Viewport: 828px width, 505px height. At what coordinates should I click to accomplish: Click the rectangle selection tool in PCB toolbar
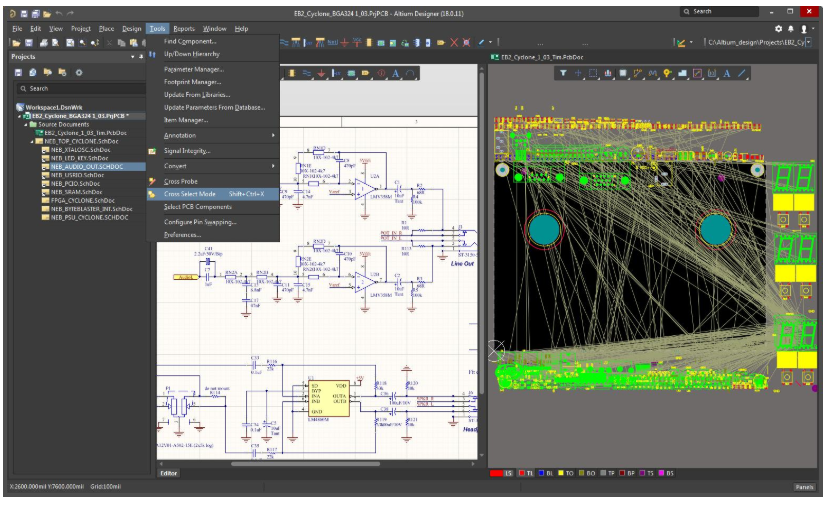click(593, 74)
